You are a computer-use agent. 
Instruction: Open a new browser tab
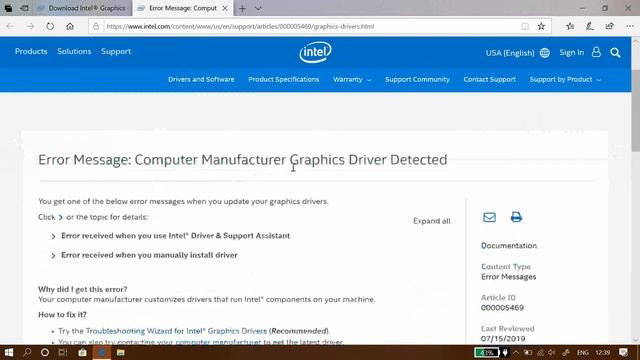(242, 8)
